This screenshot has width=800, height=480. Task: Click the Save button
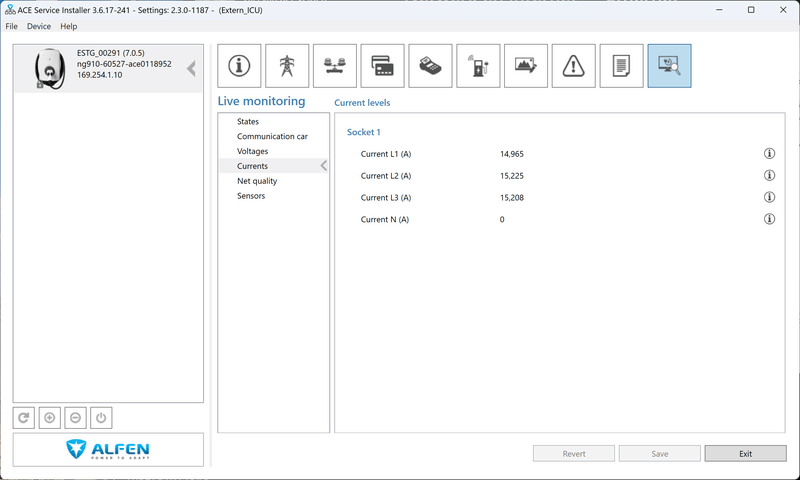660,453
